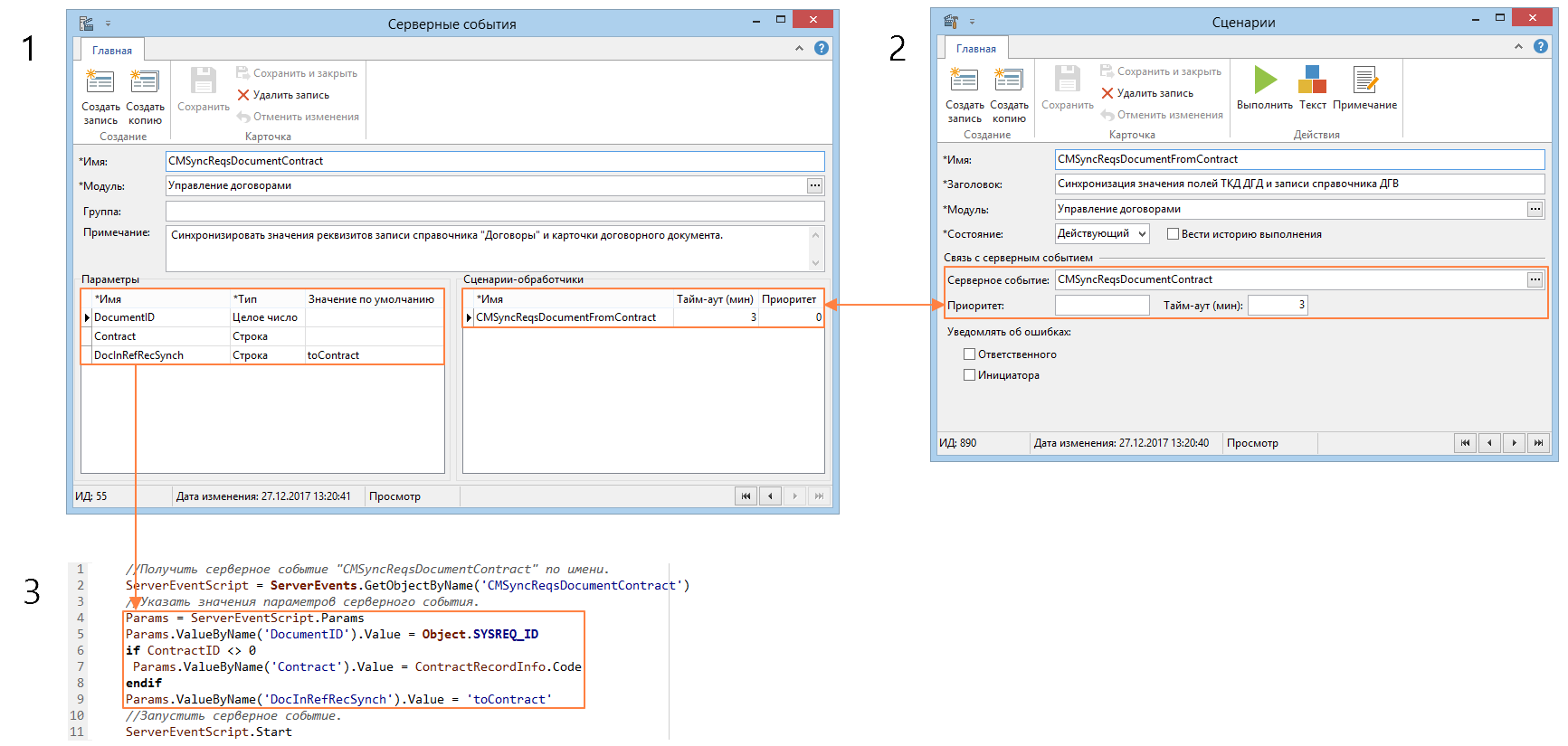1568x746 pixels.
Task: Select DocInRefRecSynch parameter row
Action: click(262, 355)
